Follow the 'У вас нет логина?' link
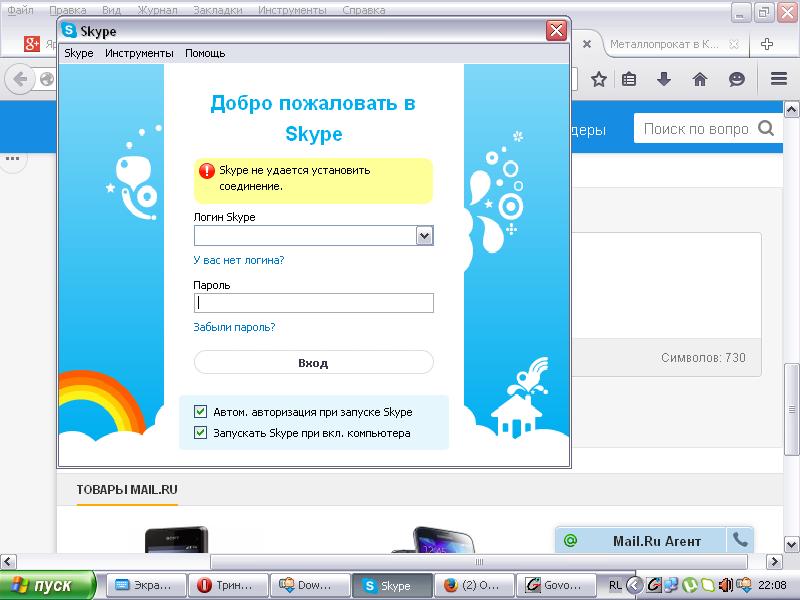 (x=239, y=260)
